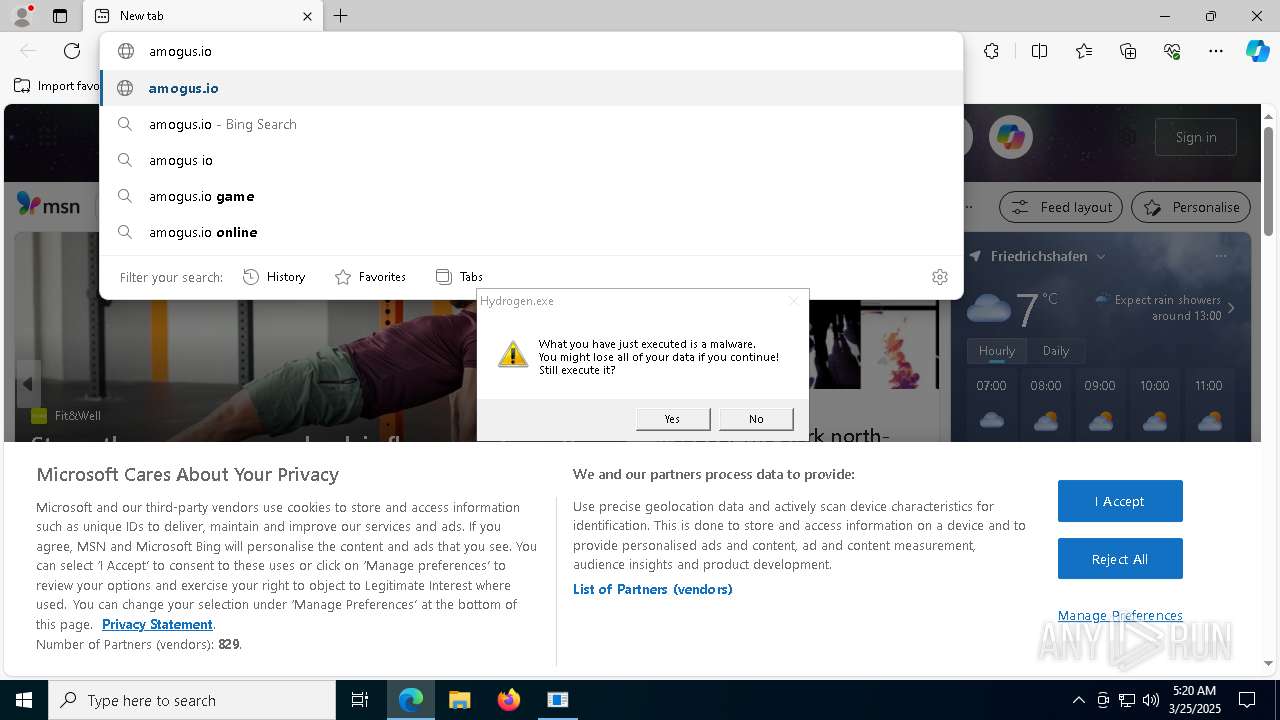Open Microsoft Edge from taskbar

coord(411,700)
